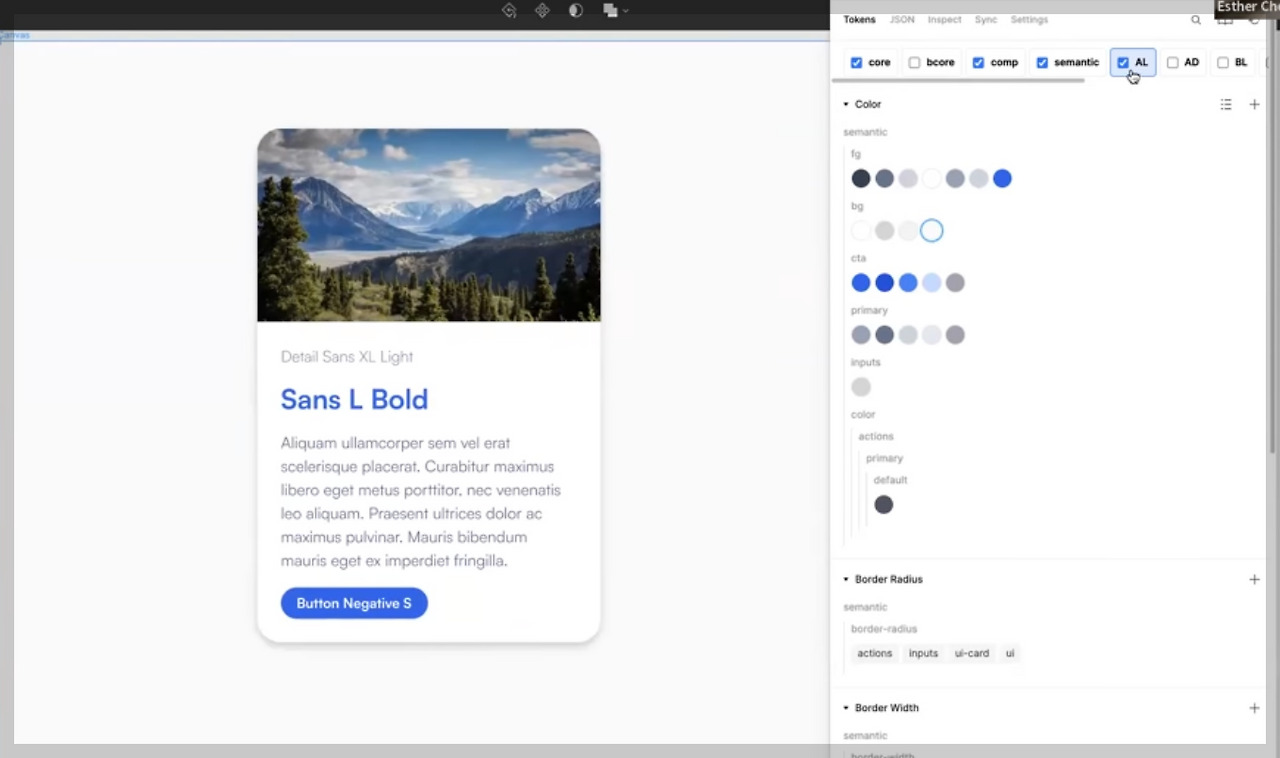Enable the bcore token set
This screenshot has height=758, width=1280.
[x=914, y=62]
